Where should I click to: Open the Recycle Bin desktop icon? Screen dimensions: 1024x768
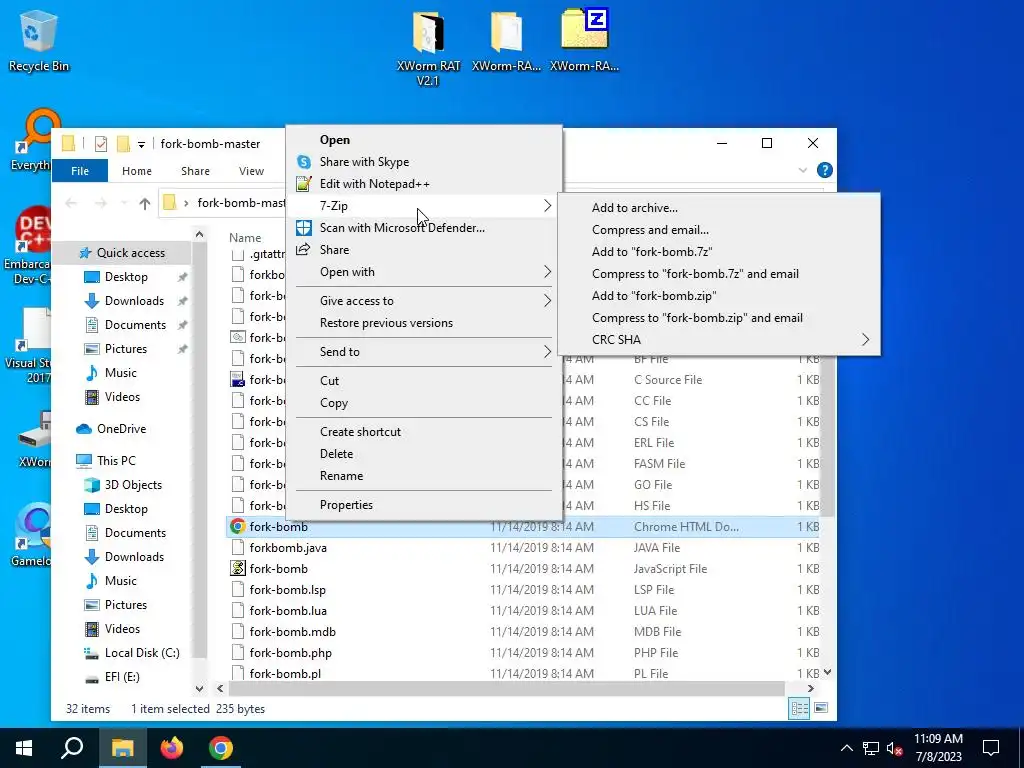point(39,40)
